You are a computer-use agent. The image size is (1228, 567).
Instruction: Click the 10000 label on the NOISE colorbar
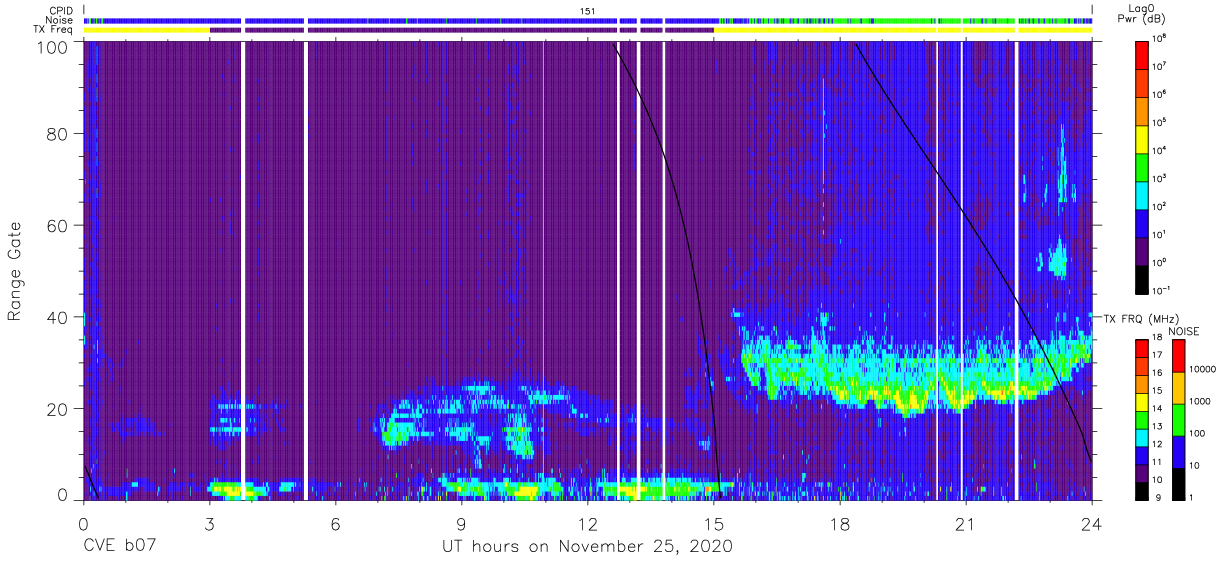(x=1201, y=370)
